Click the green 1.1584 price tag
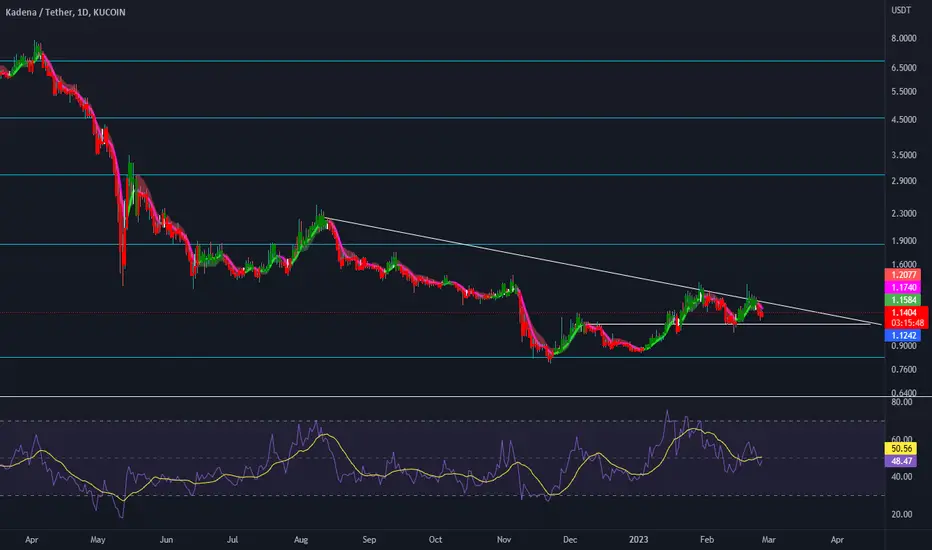The image size is (932, 550). tap(903, 300)
